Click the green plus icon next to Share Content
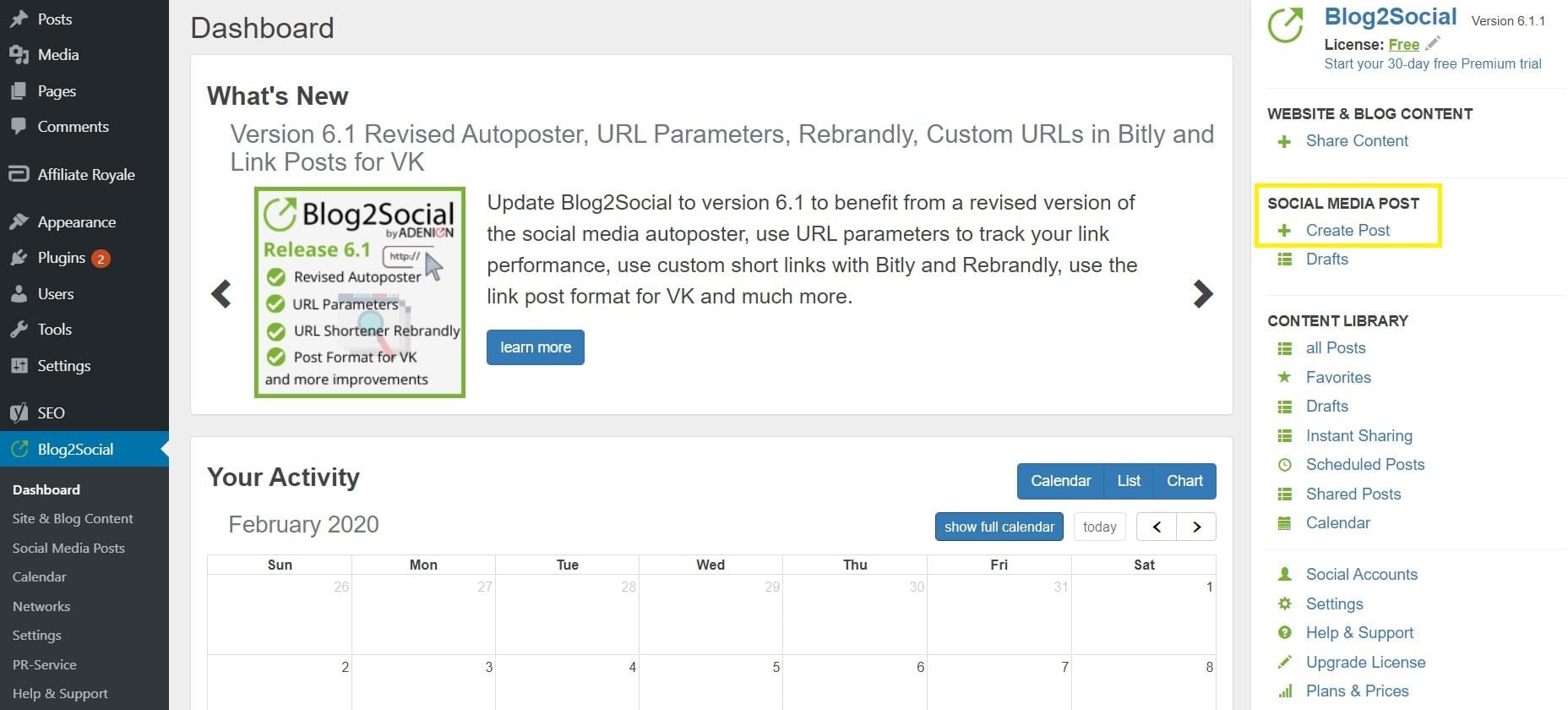The image size is (1568, 710). 1284,141
